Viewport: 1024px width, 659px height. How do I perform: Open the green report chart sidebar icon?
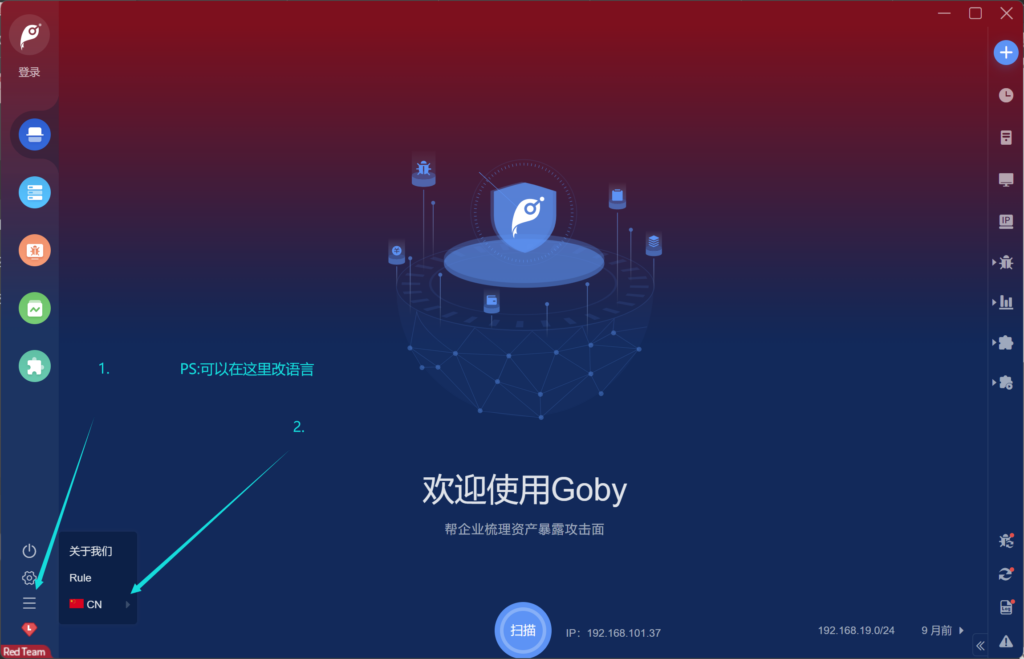pyautogui.click(x=35, y=308)
